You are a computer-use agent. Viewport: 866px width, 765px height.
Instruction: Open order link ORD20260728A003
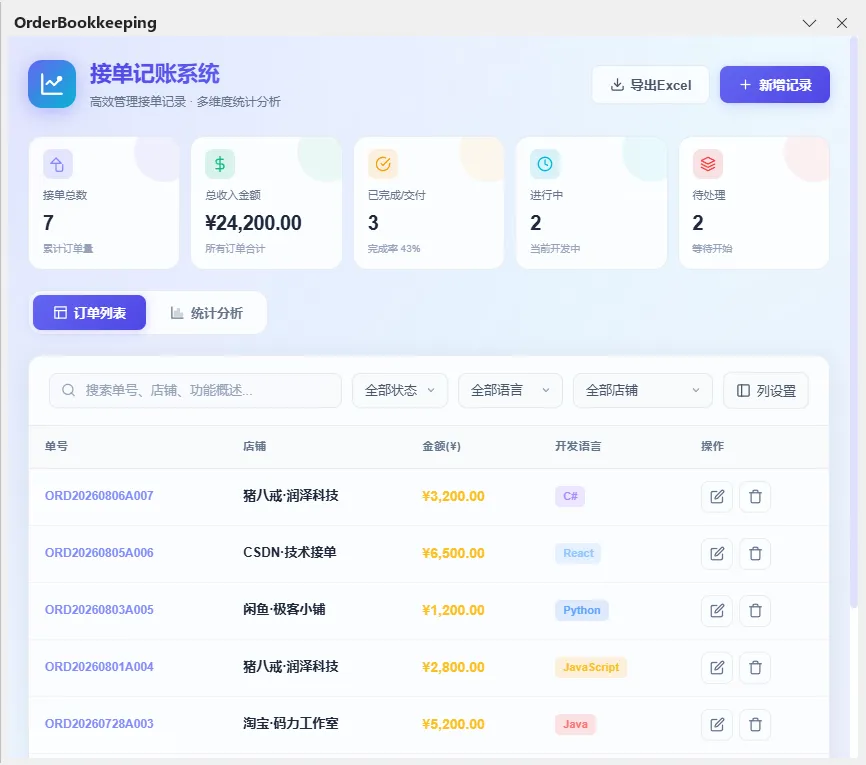[99, 724]
